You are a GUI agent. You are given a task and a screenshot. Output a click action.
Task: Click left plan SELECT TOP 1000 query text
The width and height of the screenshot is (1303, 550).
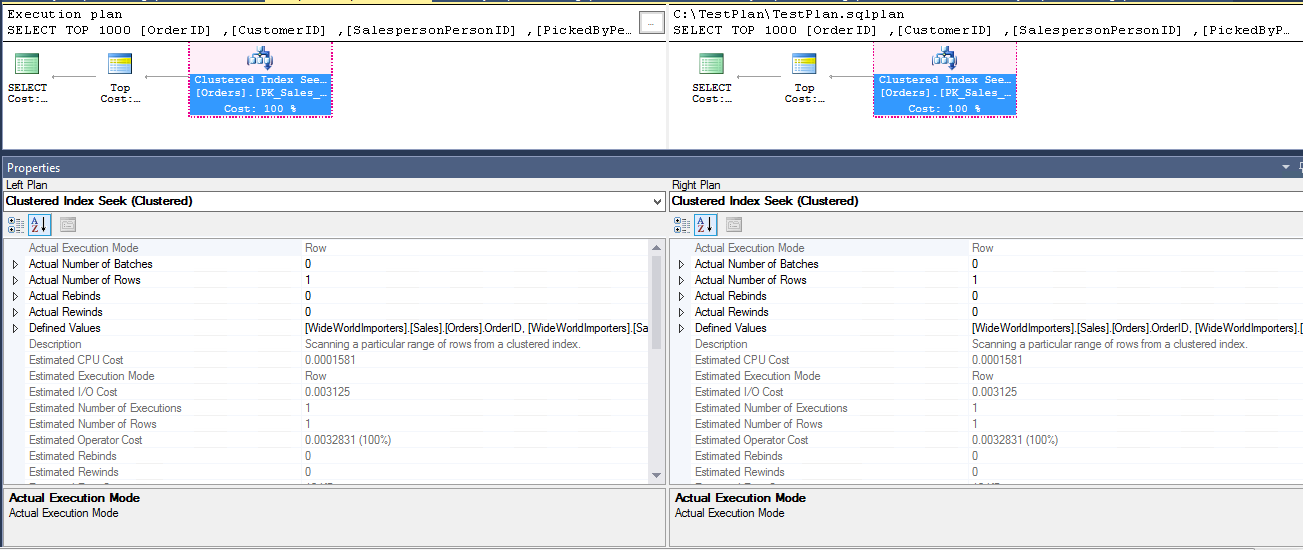320,30
